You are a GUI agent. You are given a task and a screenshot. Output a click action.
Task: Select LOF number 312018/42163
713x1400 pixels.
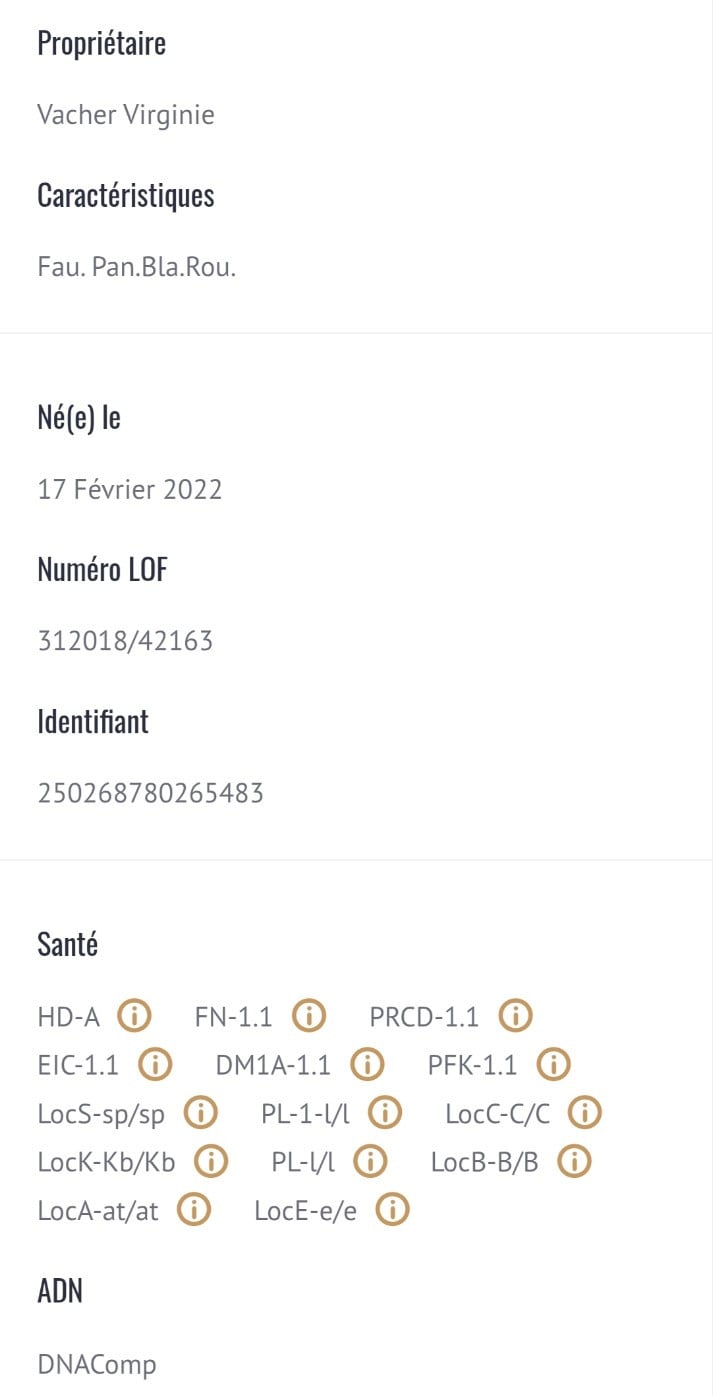click(125, 641)
